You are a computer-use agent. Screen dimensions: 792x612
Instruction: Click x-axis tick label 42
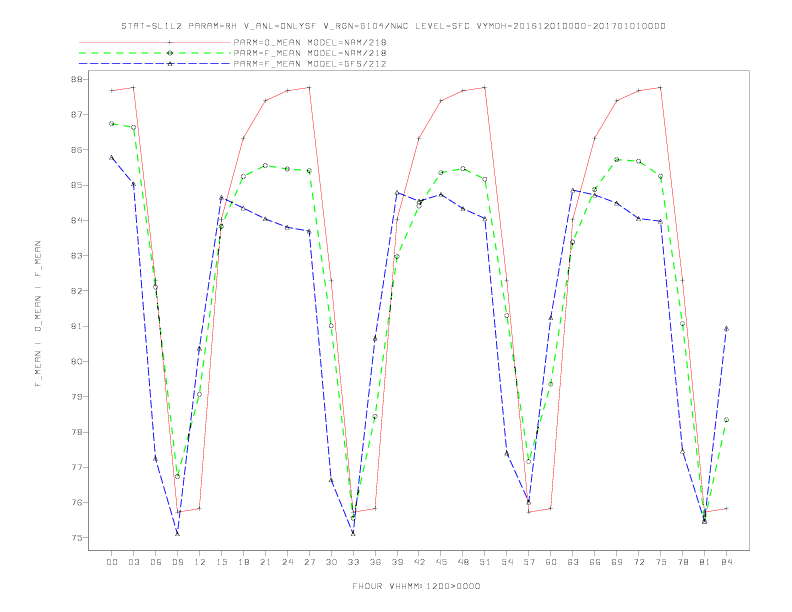pos(419,562)
